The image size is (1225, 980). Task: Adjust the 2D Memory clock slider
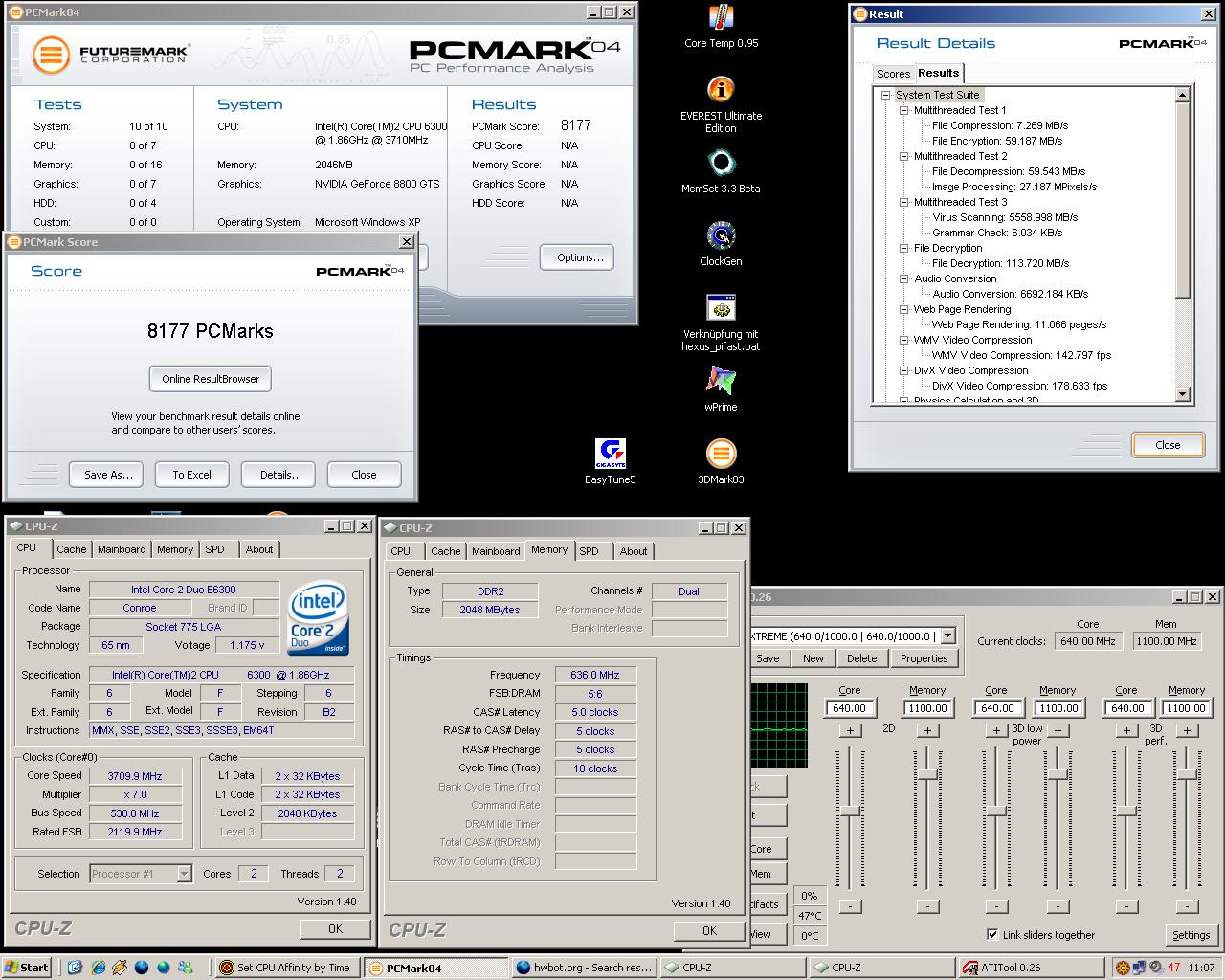[x=927, y=773]
